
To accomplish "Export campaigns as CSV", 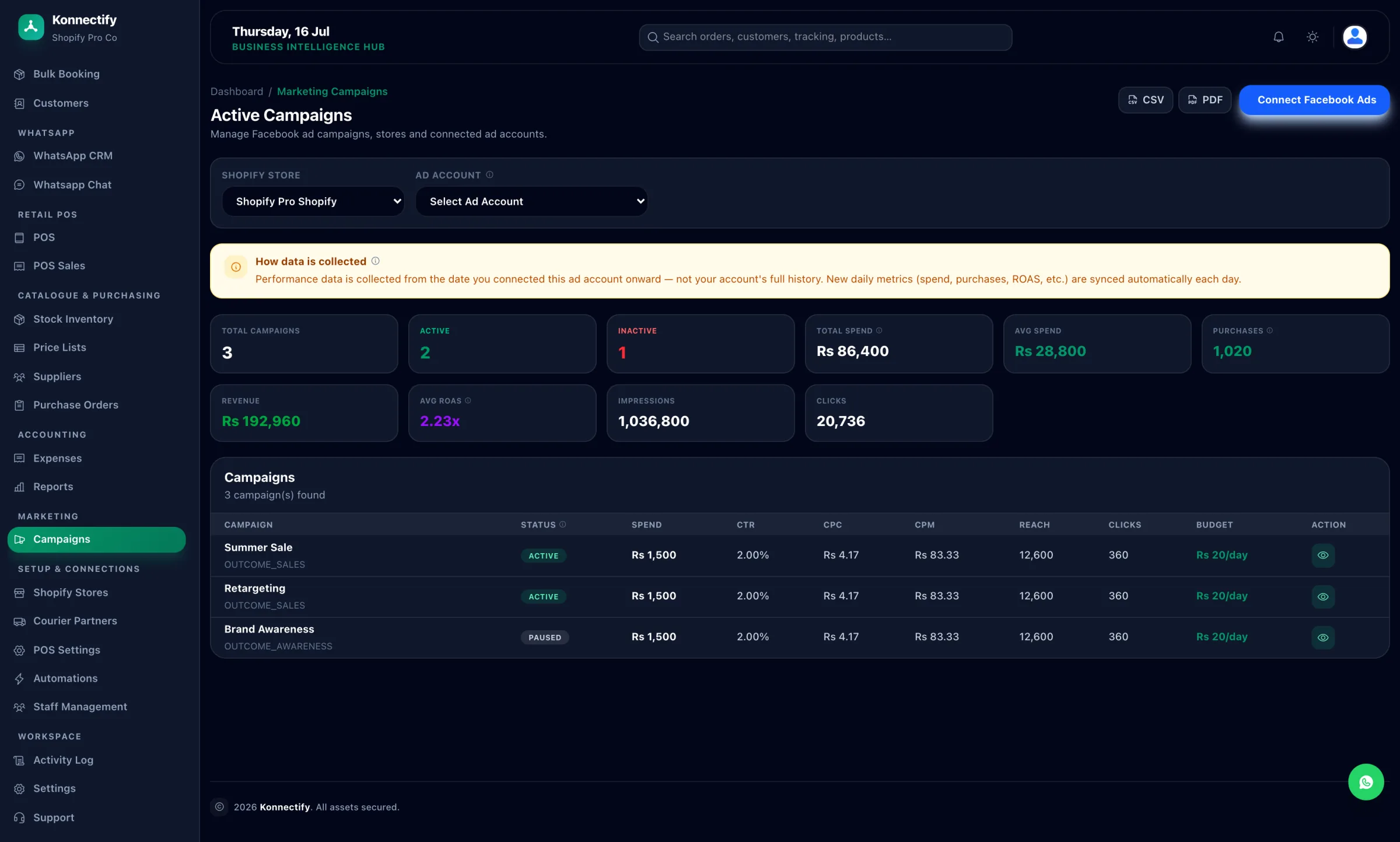I will pos(1145,100).
